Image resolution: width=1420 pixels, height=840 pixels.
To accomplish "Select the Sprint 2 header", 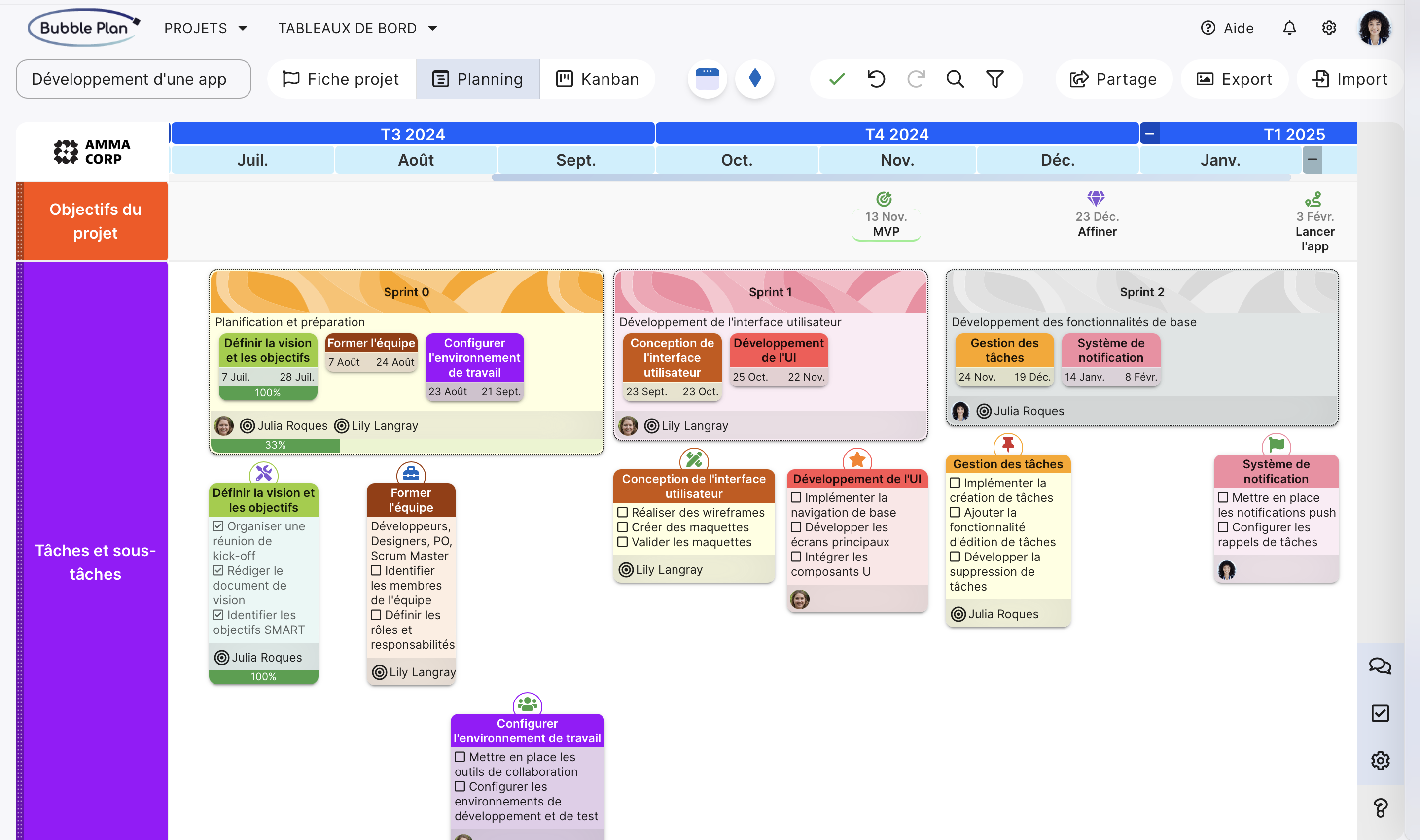I will tap(1141, 291).
